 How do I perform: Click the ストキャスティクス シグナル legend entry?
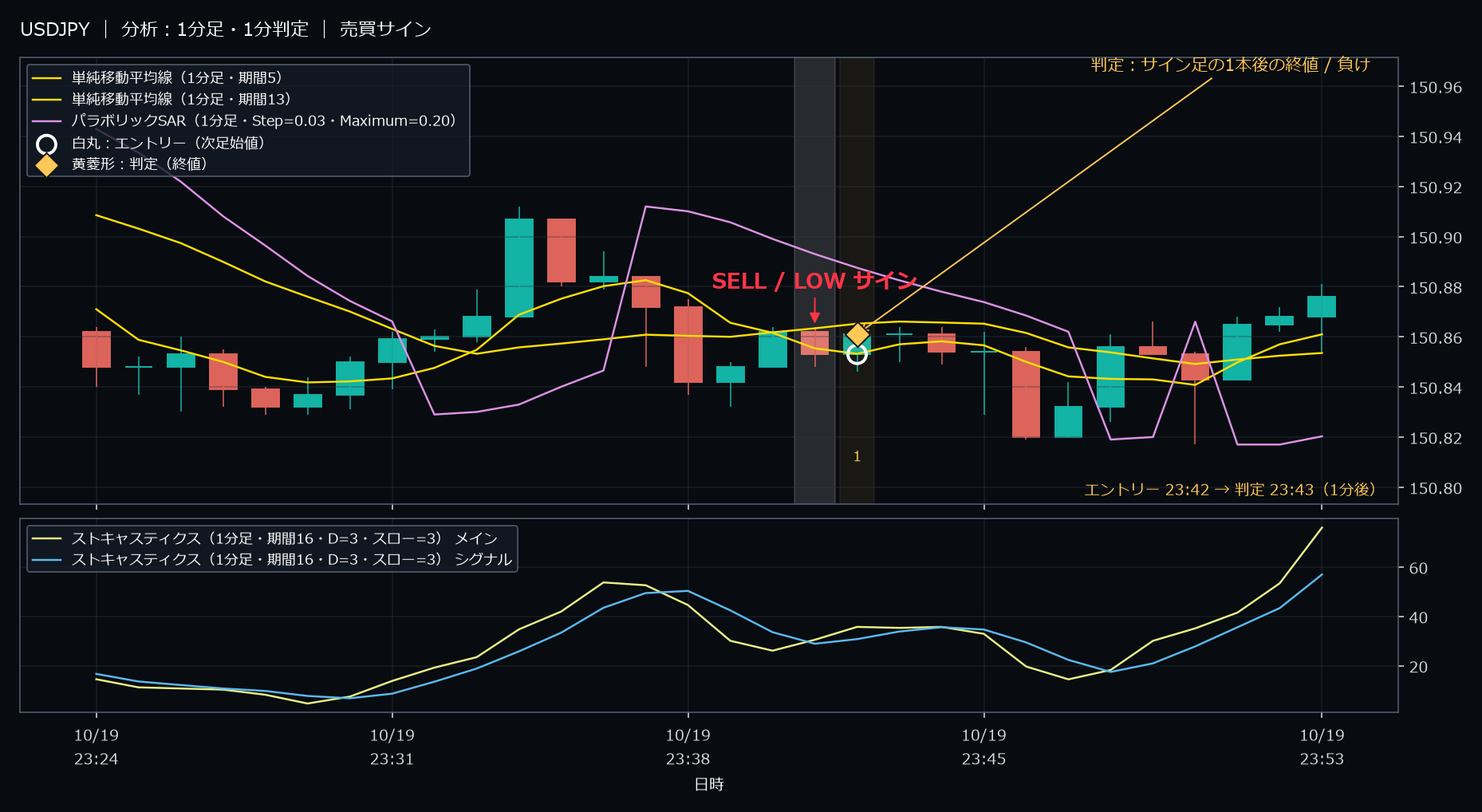point(272,559)
